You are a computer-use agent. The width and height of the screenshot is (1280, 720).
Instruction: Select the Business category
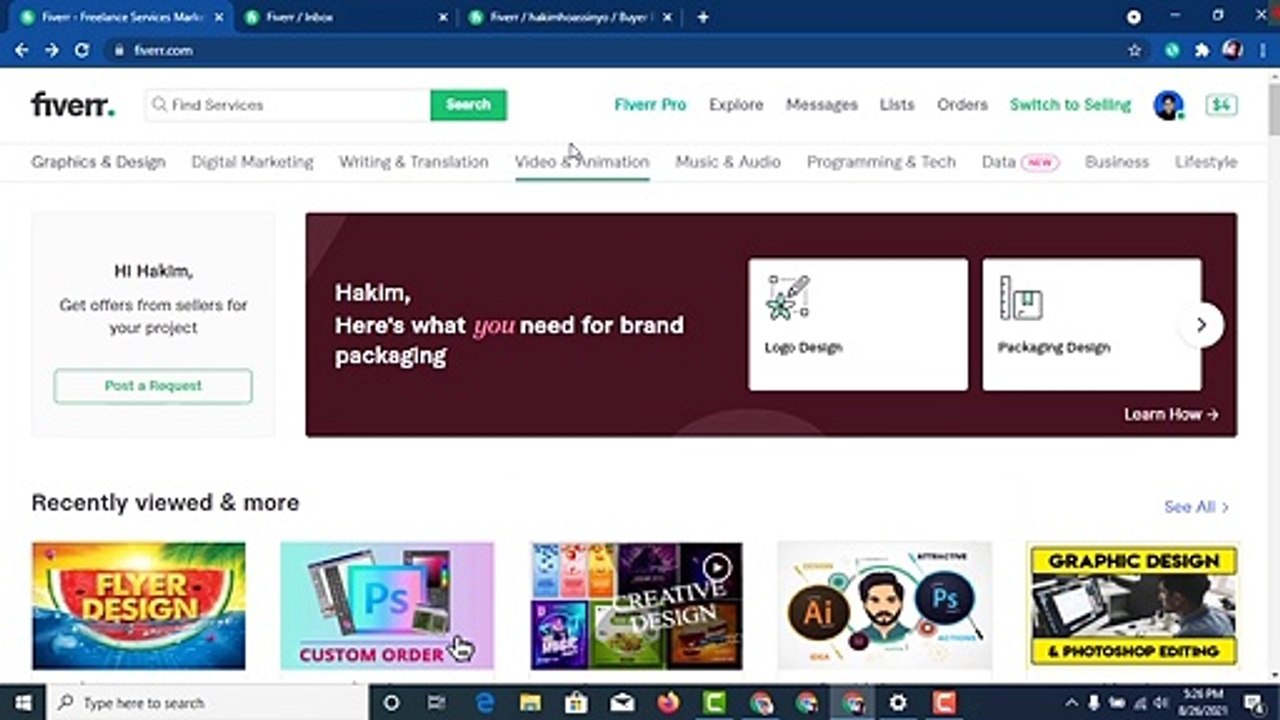click(1117, 162)
